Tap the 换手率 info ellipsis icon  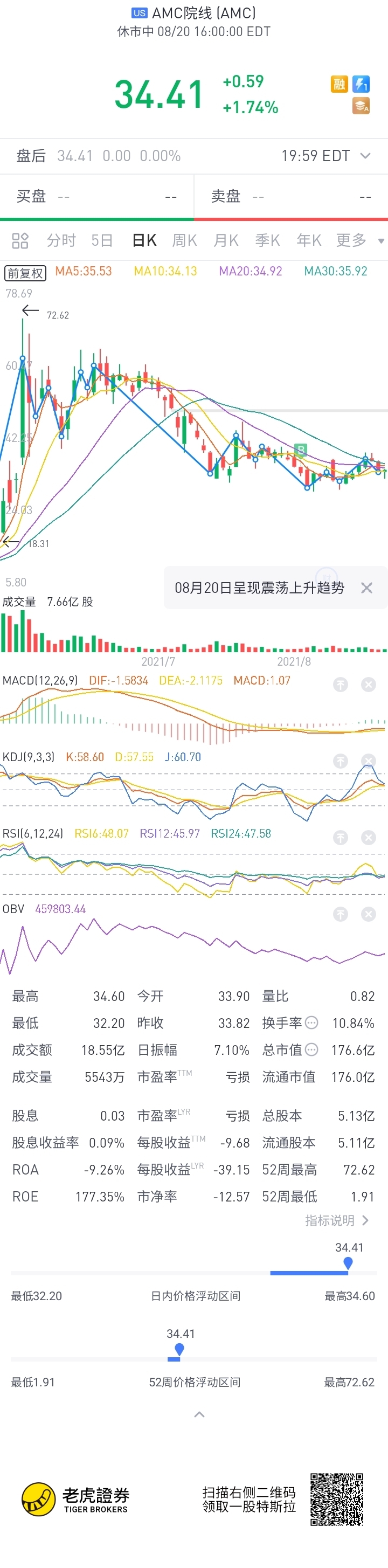311,1023
